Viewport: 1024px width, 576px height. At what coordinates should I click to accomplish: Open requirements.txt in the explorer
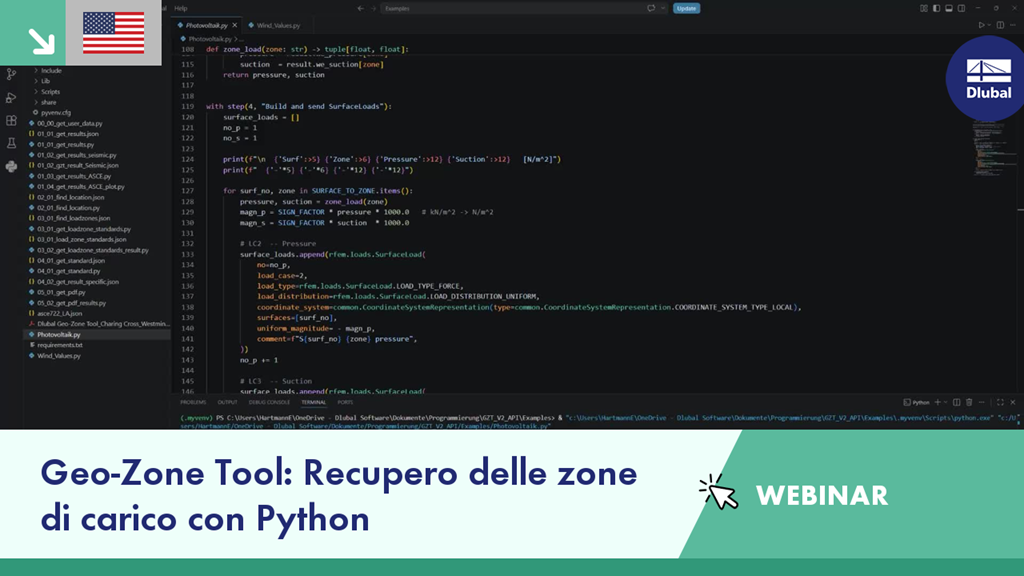[59, 345]
